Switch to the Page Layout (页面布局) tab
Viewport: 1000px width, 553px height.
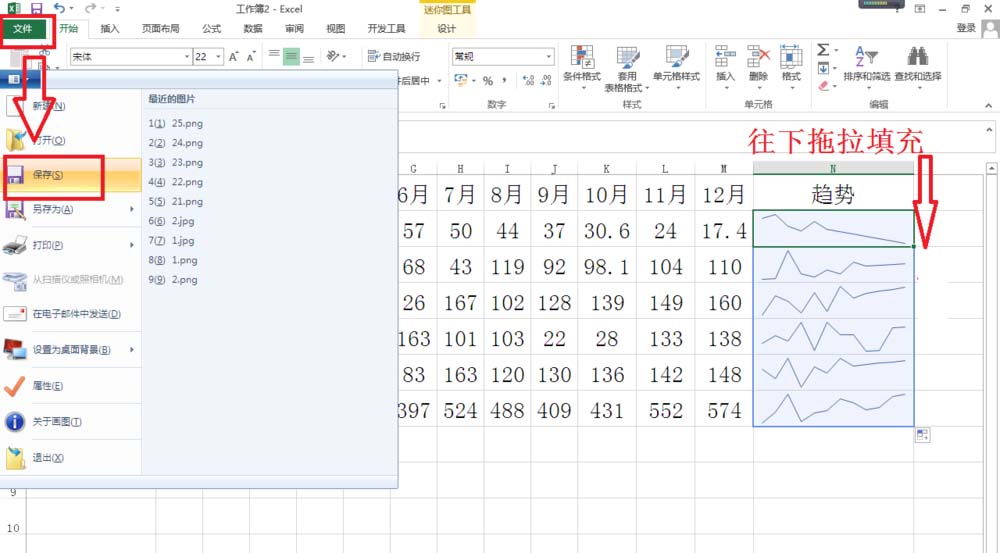pos(161,29)
